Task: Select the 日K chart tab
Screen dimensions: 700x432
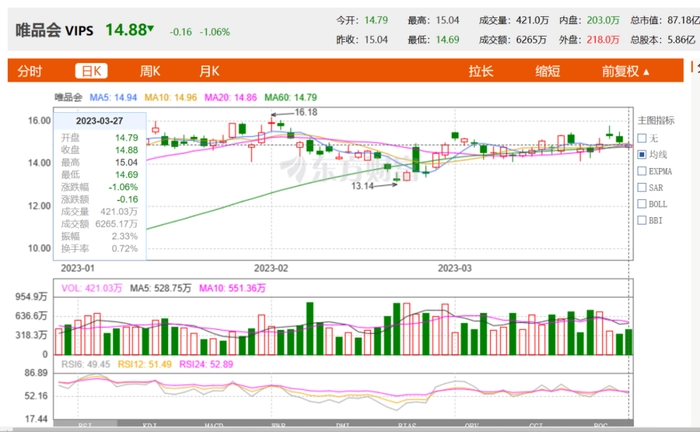Action: click(x=92, y=71)
